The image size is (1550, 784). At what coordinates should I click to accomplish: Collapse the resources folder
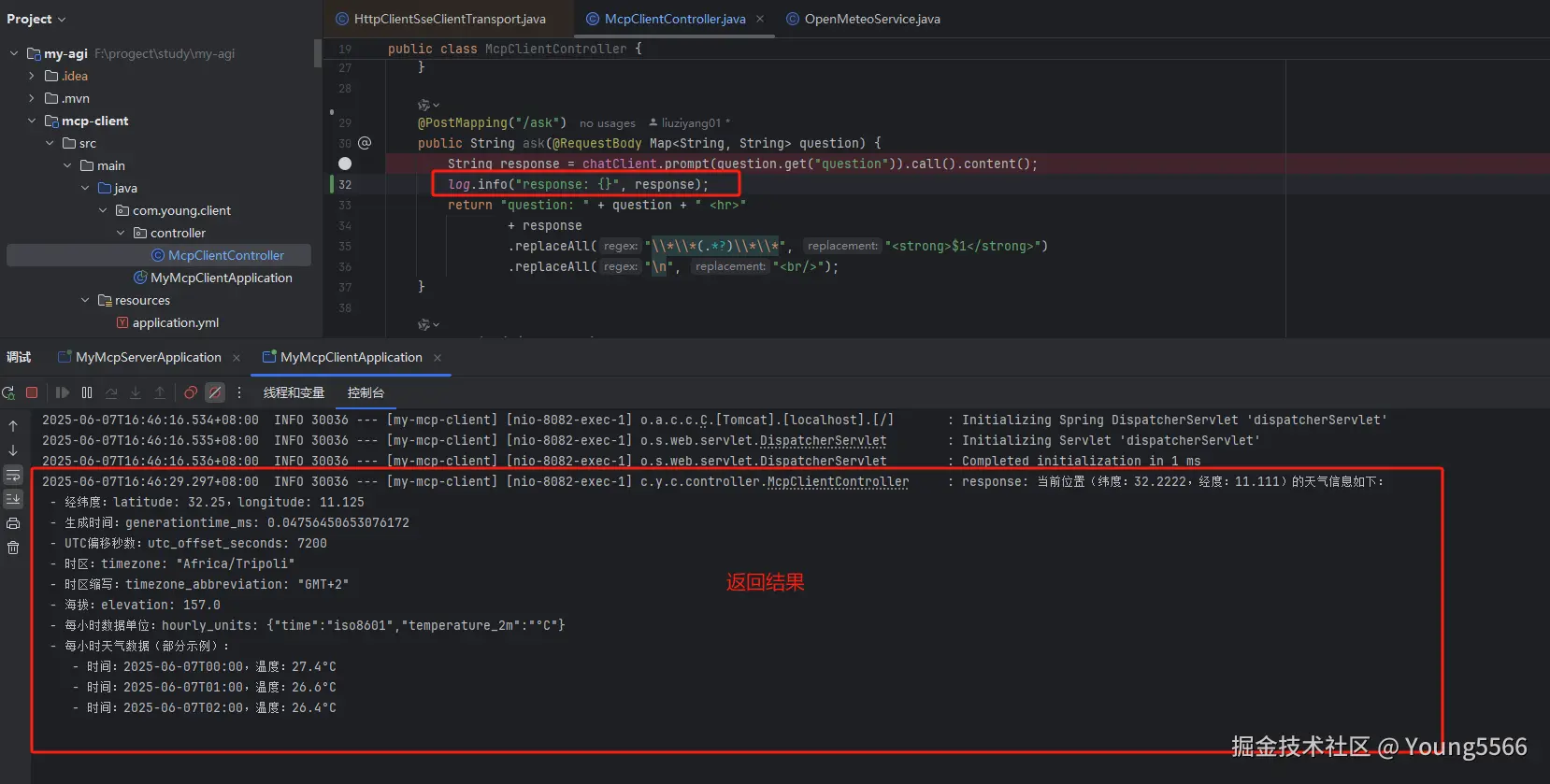(85, 300)
